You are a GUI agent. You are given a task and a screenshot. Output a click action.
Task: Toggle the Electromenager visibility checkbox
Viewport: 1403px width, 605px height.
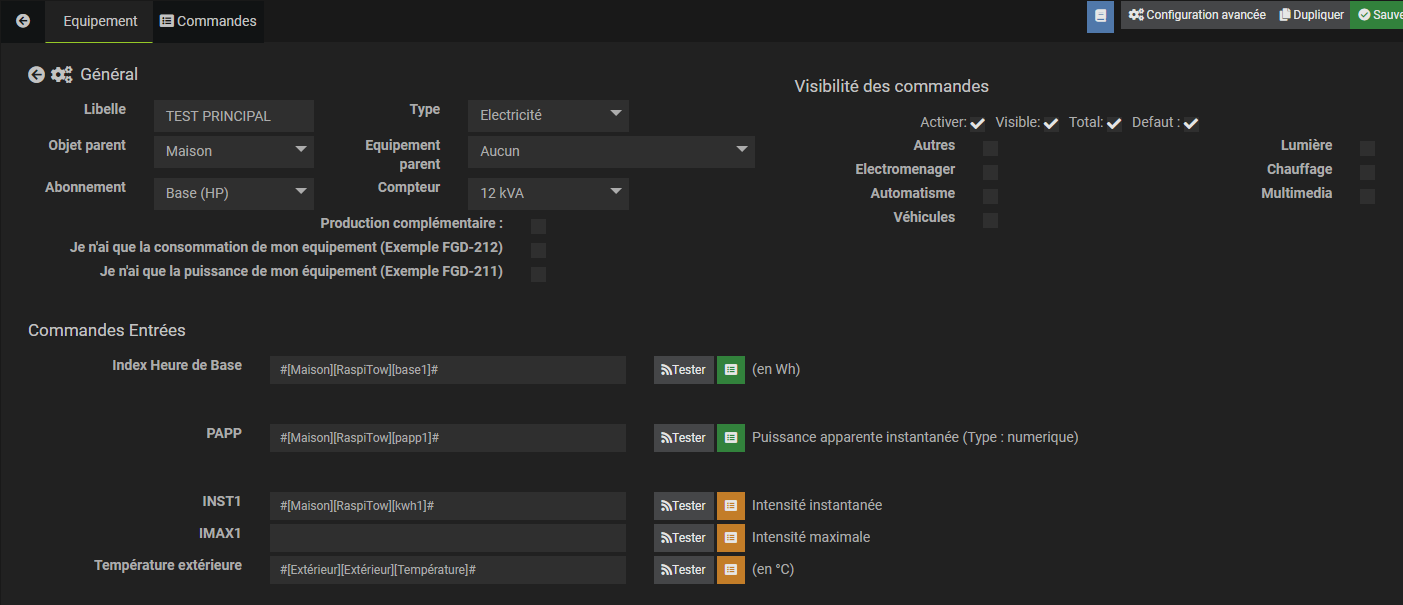point(990,172)
